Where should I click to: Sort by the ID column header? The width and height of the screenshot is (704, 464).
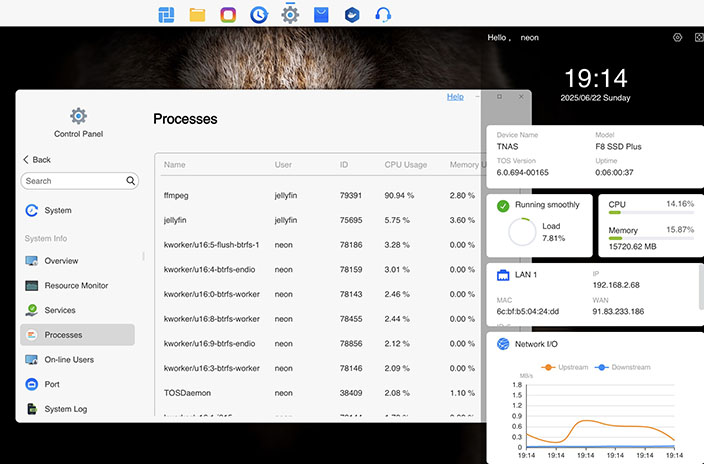344,164
